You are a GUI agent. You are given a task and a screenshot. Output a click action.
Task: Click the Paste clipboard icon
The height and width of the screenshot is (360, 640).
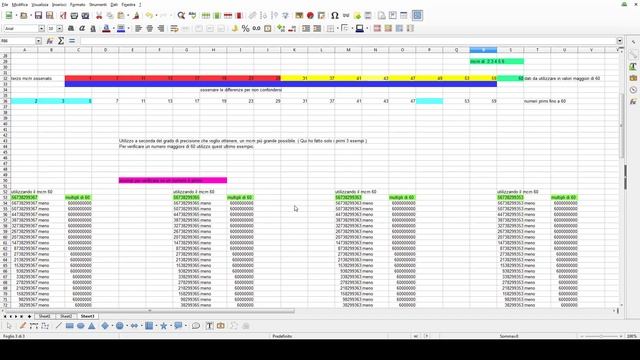click(x=121, y=16)
